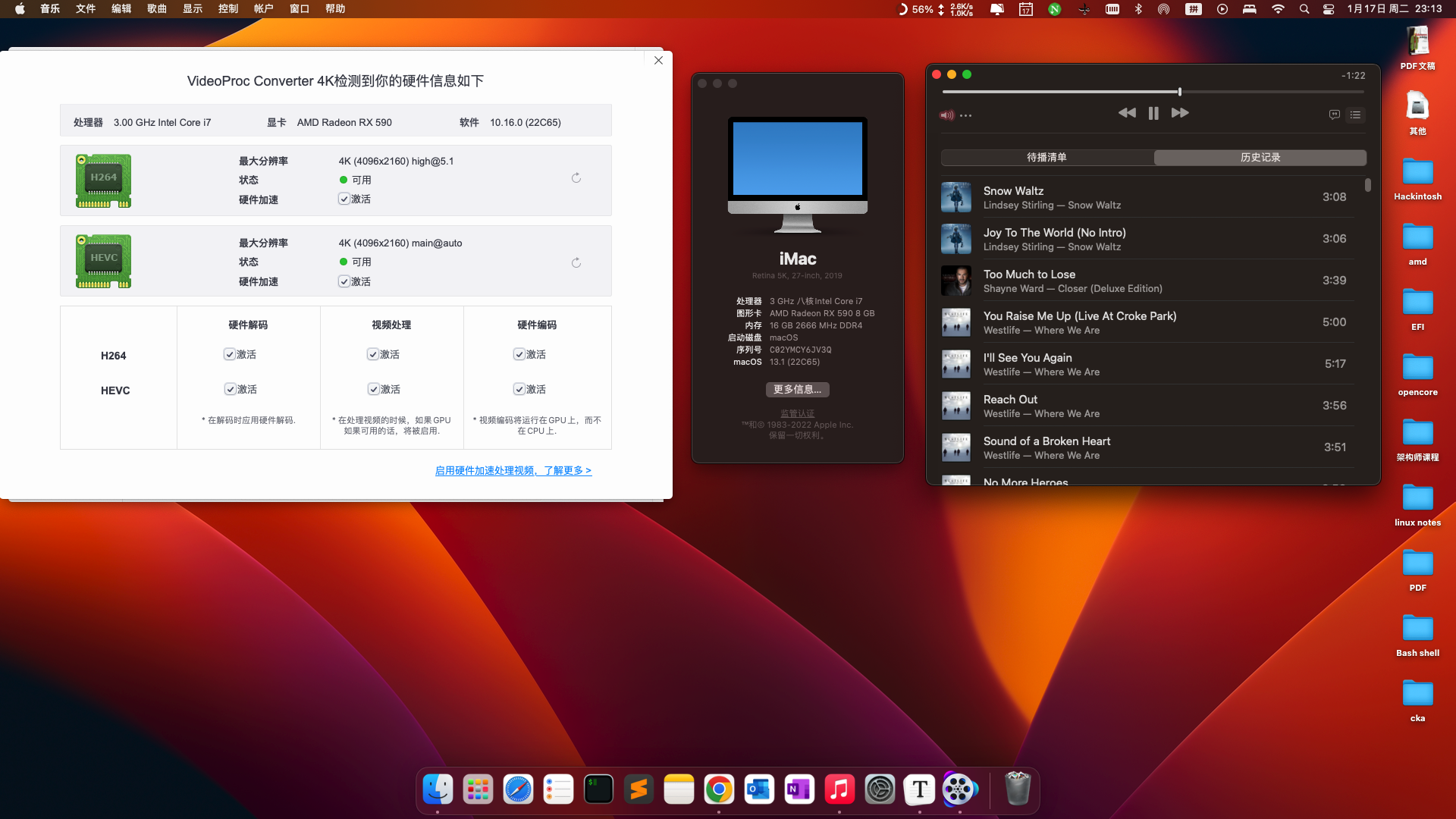Image resolution: width=1456 pixels, height=819 pixels.
Task: Refresh the HEVC hardware detection
Action: tap(576, 262)
